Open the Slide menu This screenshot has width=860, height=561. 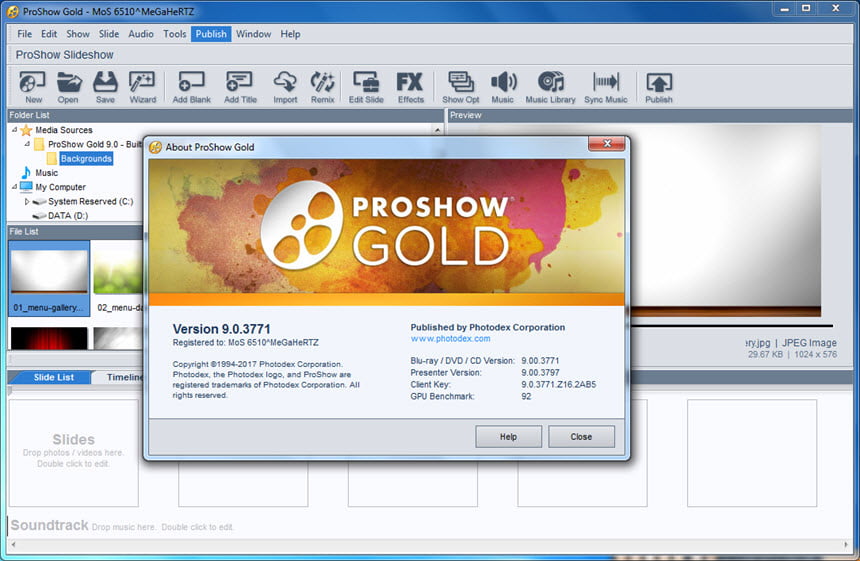click(x=109, y=34)
